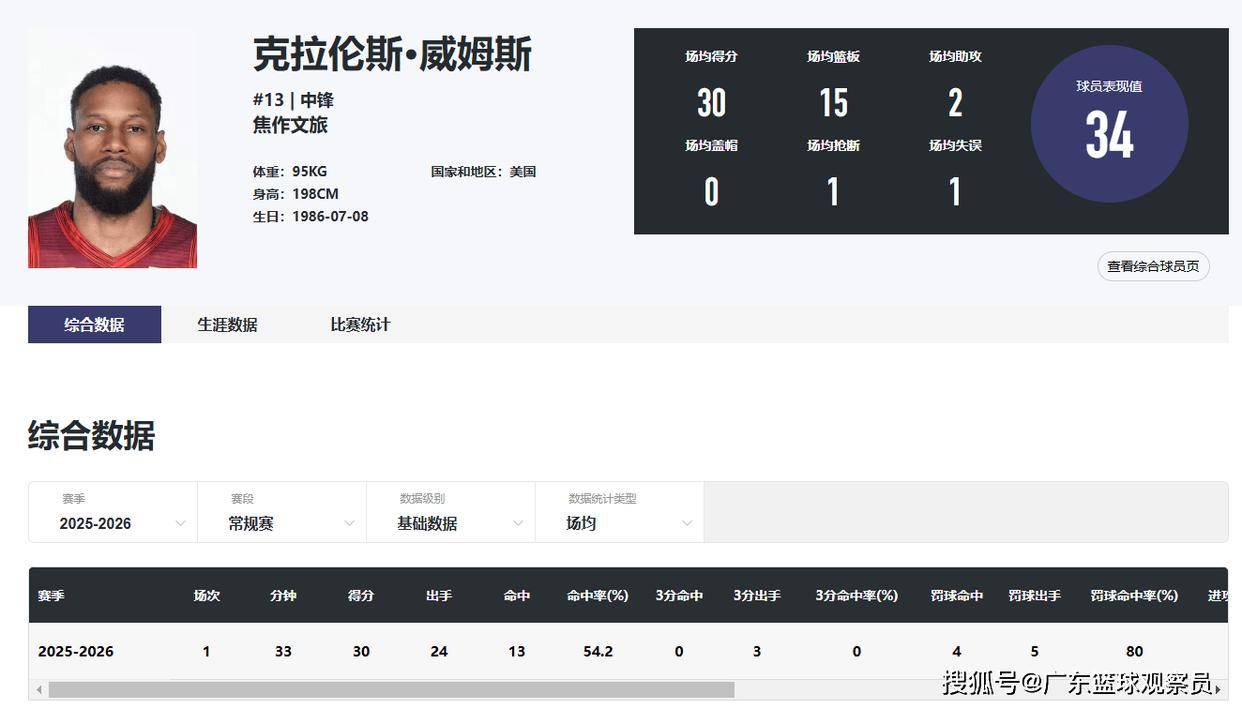Click the 查看综合球员页 button
The height and width of the screenshot is (709, 1242).
(1153, 266)
